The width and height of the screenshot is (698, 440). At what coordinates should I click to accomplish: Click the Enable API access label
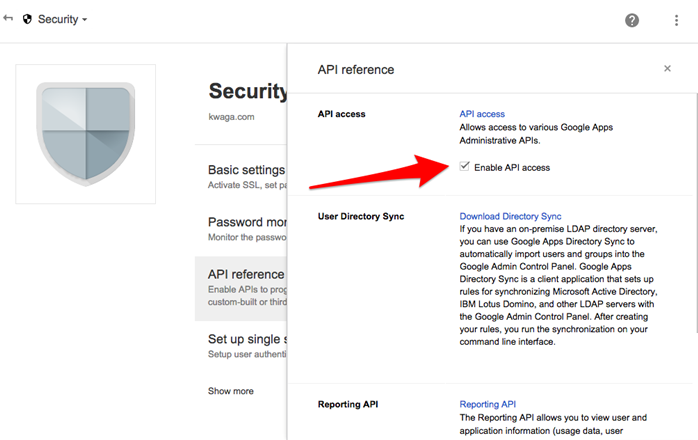512,168
